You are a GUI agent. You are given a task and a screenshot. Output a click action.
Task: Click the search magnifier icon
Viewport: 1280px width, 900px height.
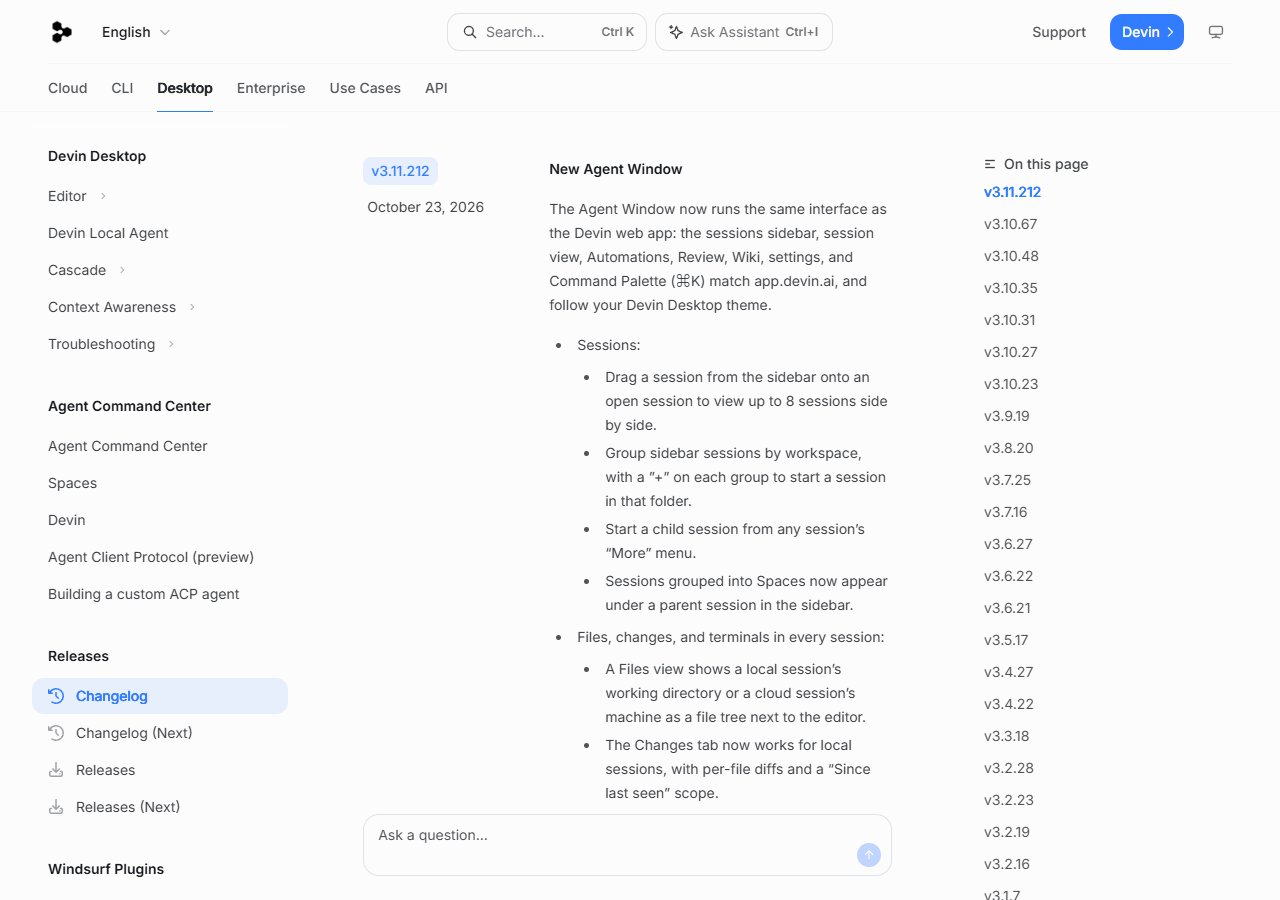click(470, 32)
